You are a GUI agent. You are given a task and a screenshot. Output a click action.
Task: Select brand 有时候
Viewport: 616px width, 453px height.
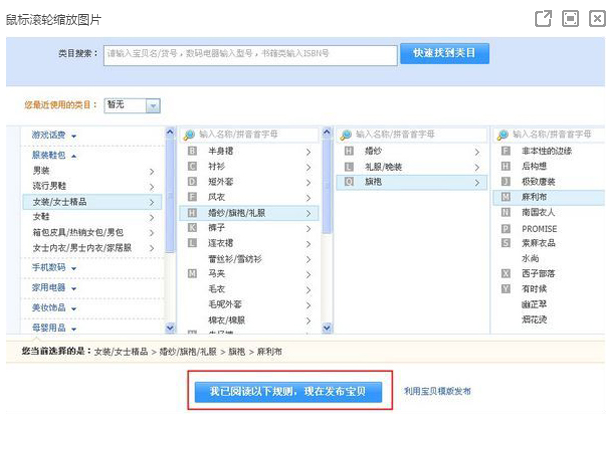click(x=549, y=289)
